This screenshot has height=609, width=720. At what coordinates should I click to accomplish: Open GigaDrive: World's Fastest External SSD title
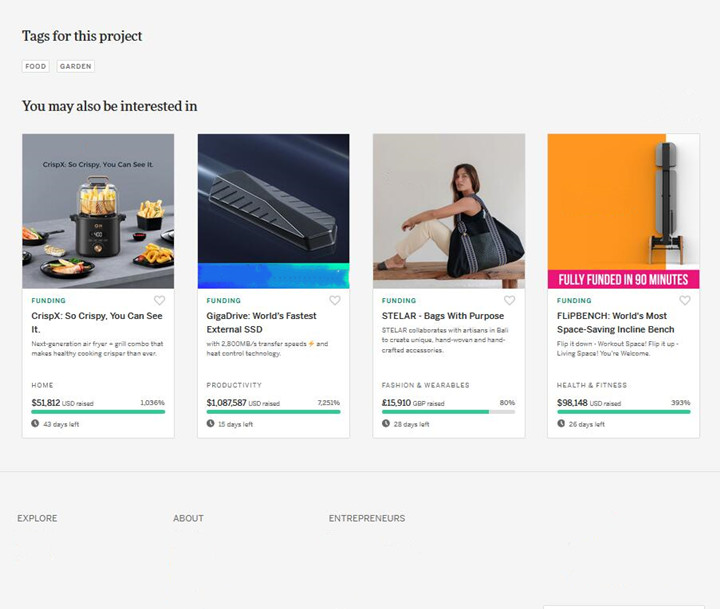point(261,322)
